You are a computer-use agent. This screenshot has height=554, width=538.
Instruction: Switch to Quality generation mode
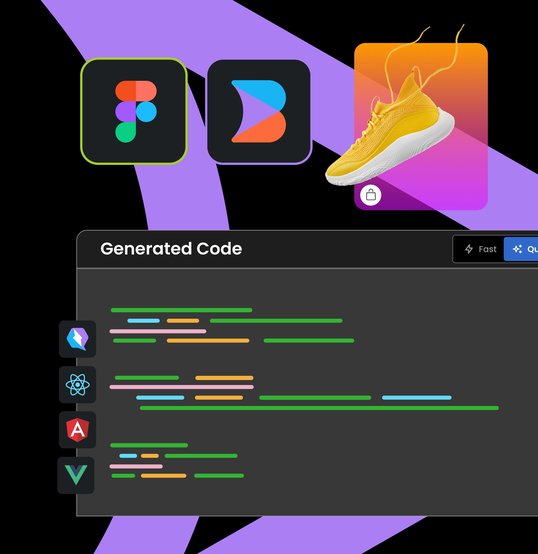(521, 249)
